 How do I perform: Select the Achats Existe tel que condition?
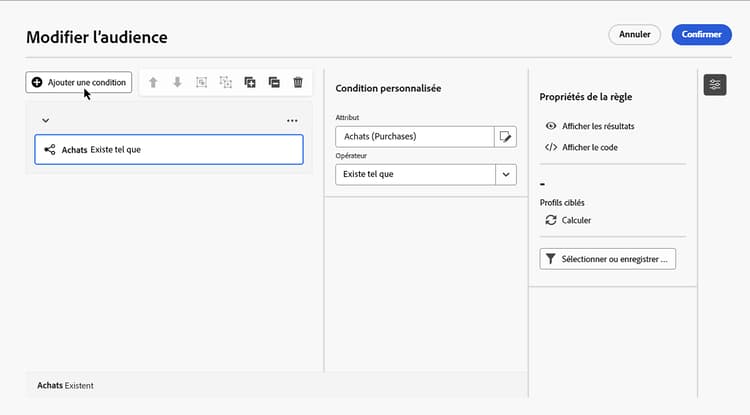[168, 150]
